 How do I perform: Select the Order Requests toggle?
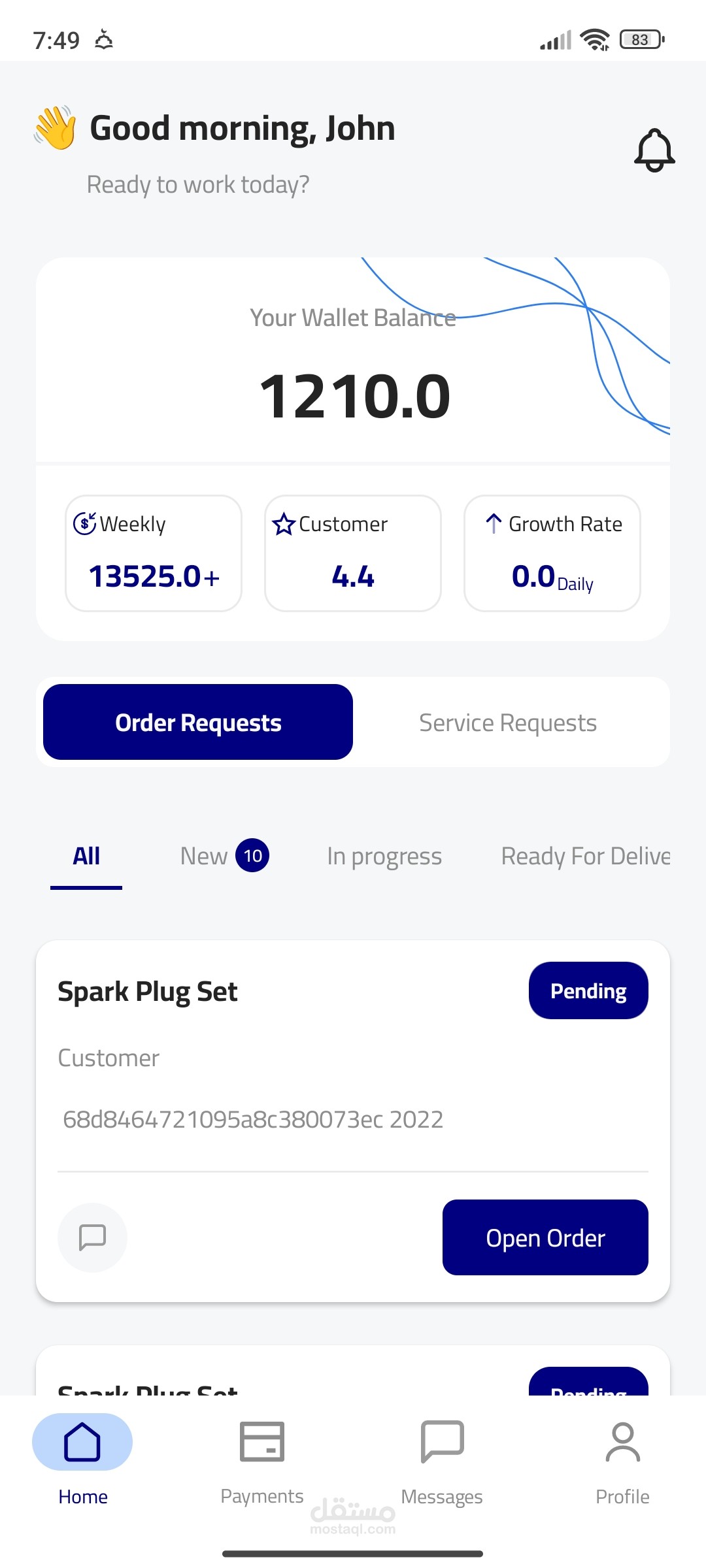tap(198, 723)
